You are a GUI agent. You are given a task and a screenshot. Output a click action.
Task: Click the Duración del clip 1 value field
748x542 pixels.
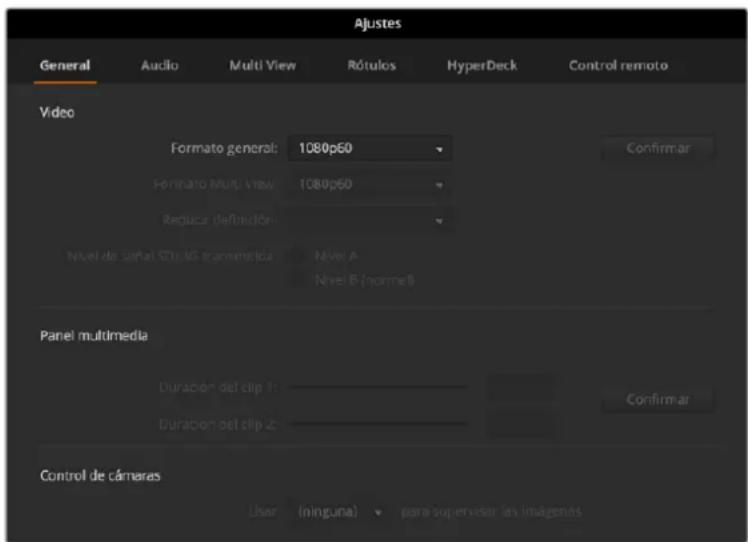click(x=522, y=387)
